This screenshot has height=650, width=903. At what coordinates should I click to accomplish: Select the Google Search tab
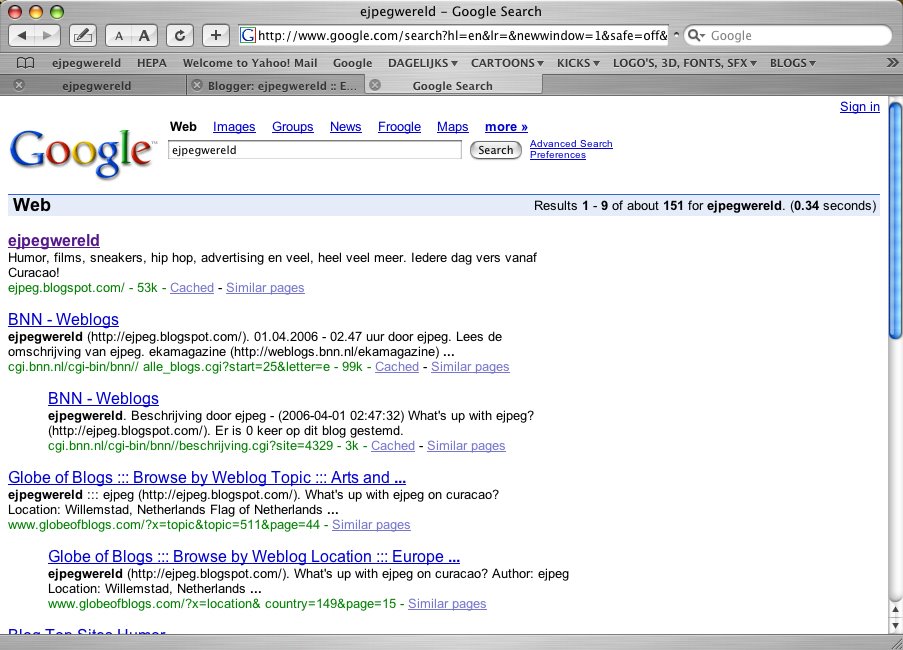[453, 86]
